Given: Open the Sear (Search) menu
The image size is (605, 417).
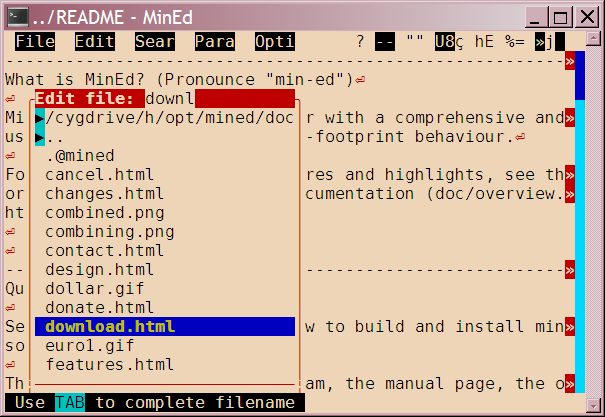Looking at the screenshot, I should (x=155, y=41).
